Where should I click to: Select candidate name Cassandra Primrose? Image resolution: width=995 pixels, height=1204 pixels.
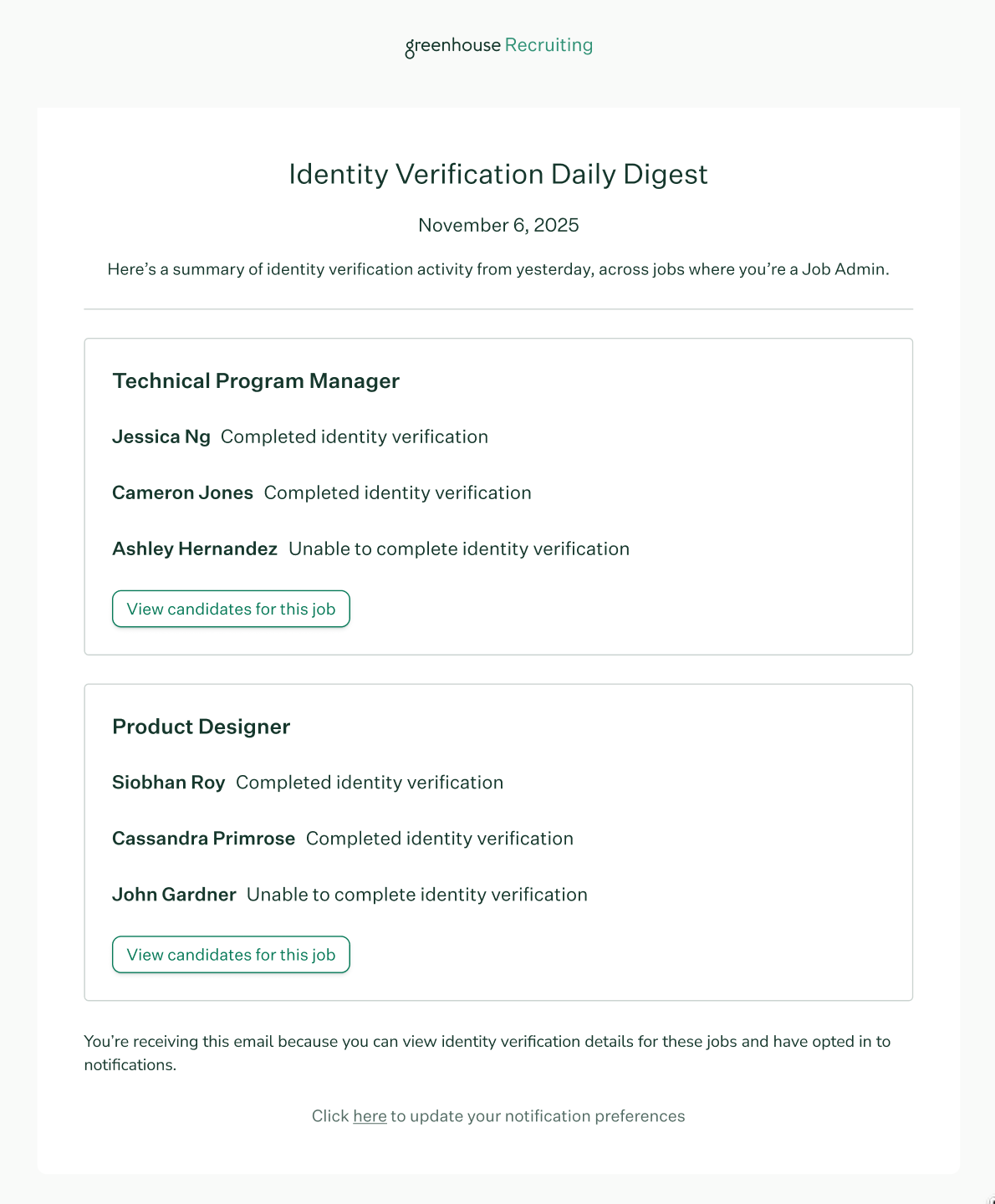coord(203,838)
